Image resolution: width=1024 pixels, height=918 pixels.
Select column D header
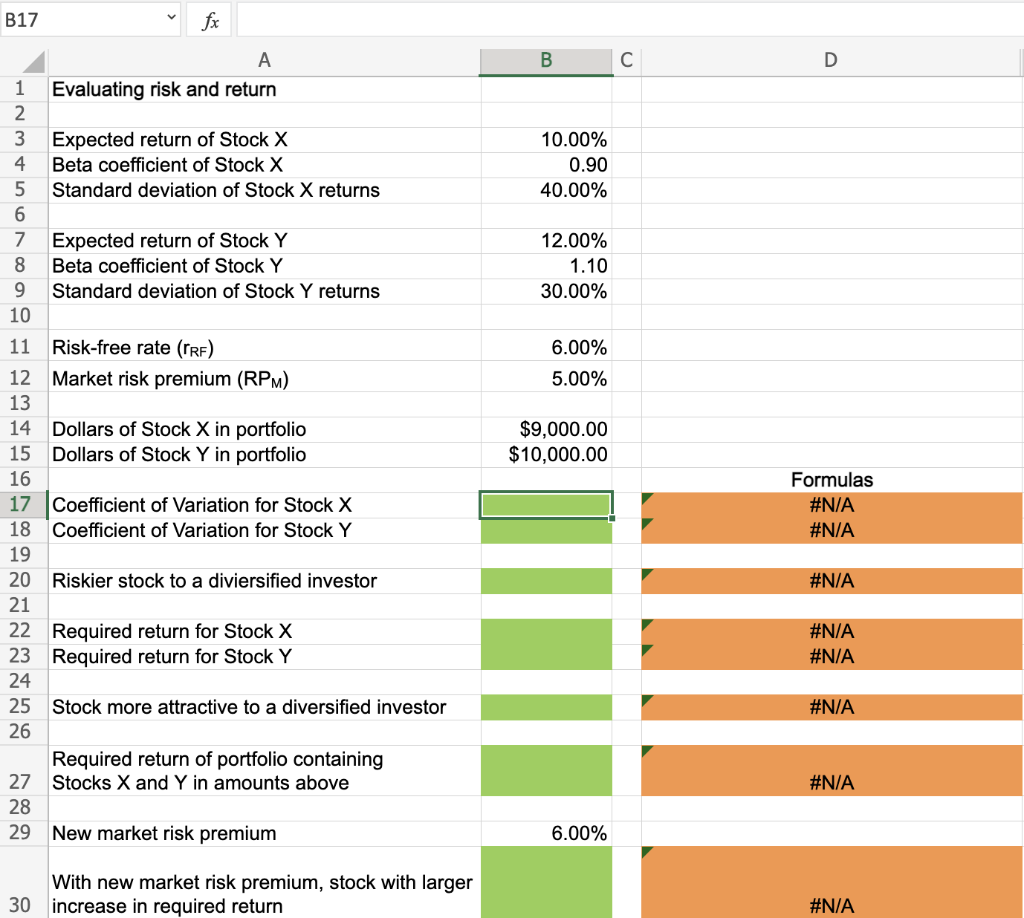pos(830,60)
